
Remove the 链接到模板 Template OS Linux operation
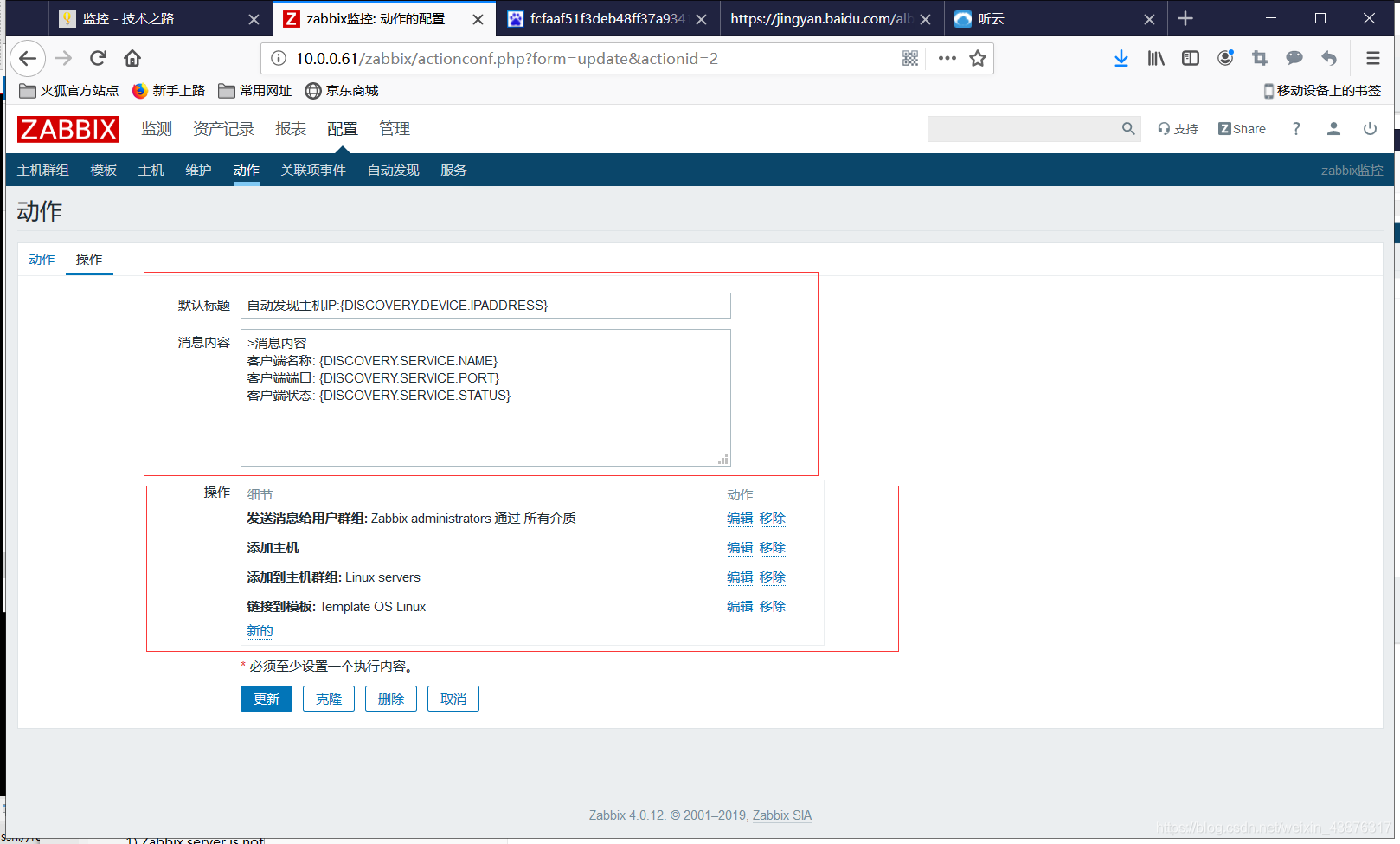(x=773, y=606)
